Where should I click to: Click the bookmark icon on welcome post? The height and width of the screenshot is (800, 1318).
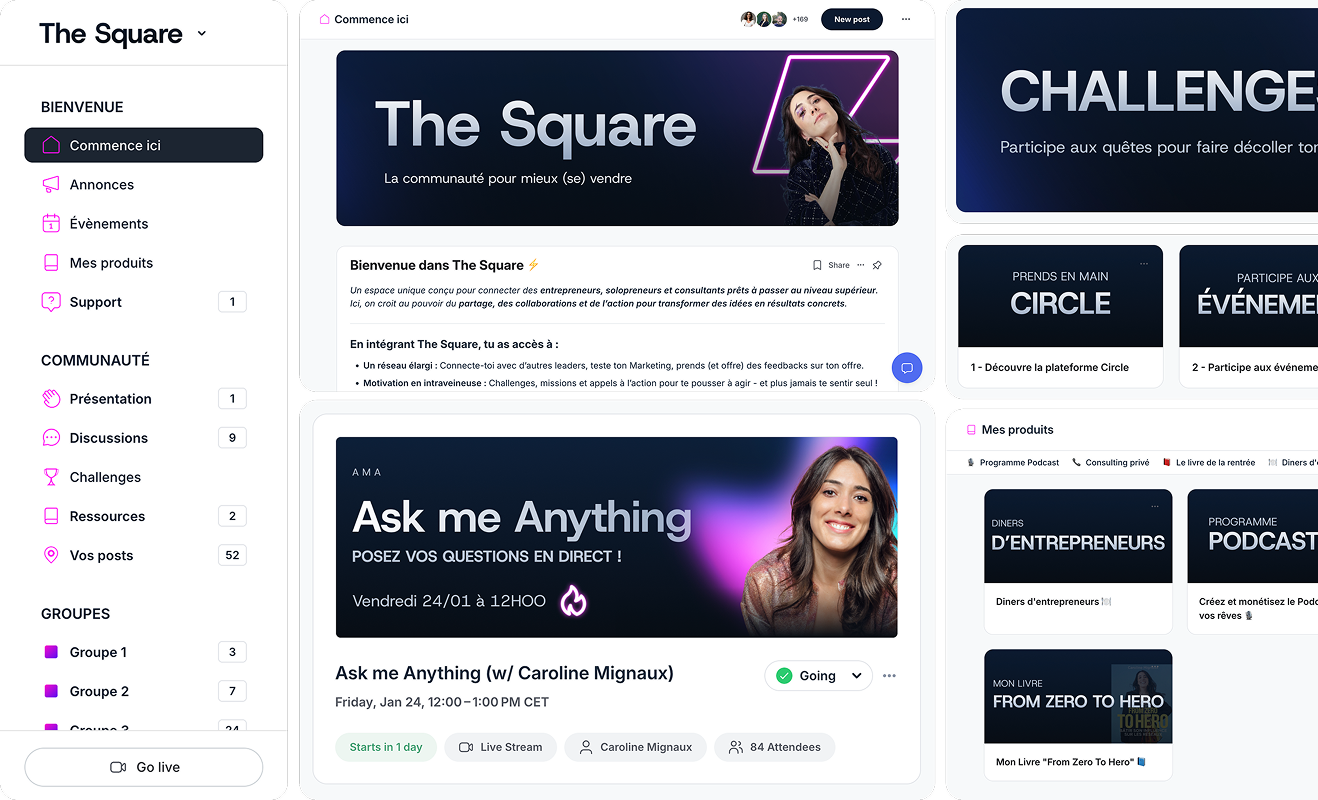click(x=817, y=265)
